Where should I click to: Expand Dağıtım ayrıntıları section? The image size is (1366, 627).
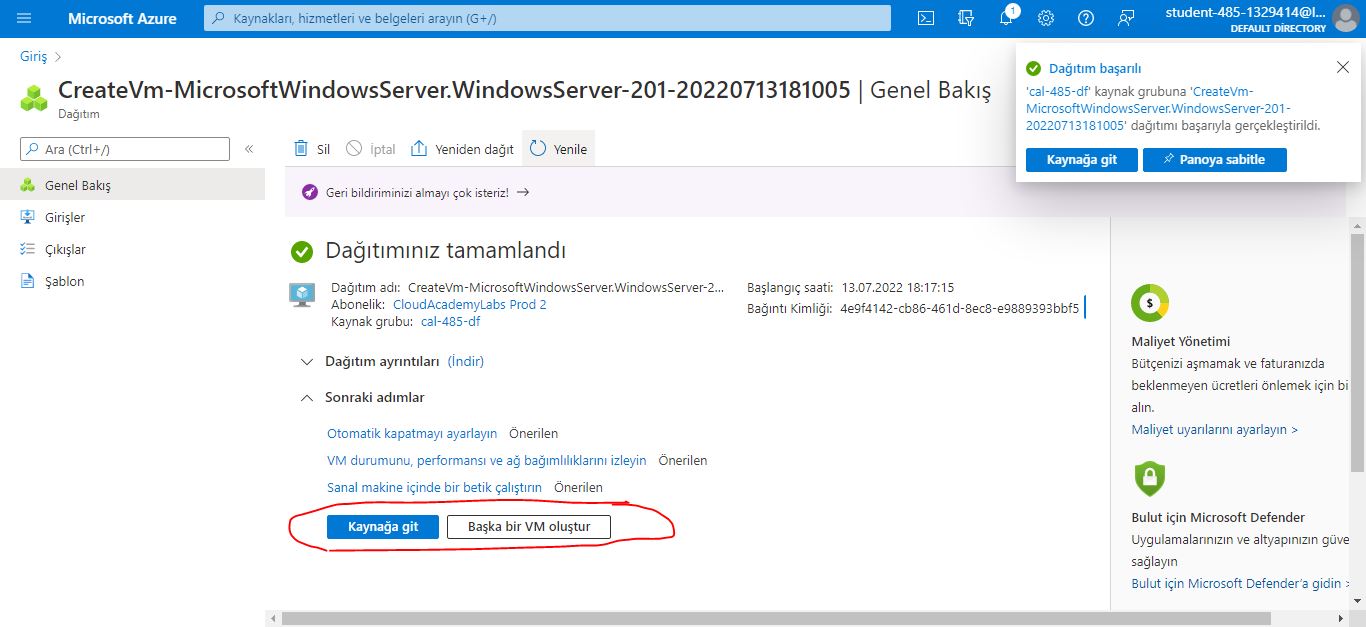point(307,361)
